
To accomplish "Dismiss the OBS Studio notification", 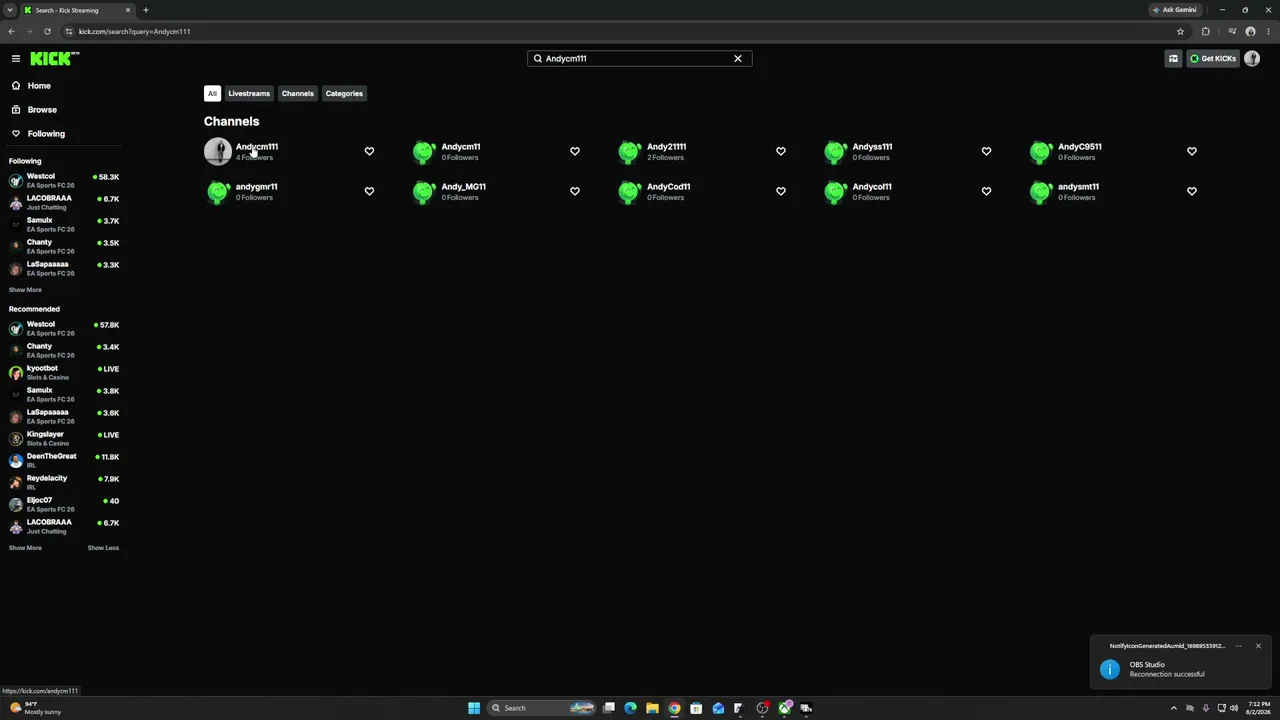I will coord(1258,646).
